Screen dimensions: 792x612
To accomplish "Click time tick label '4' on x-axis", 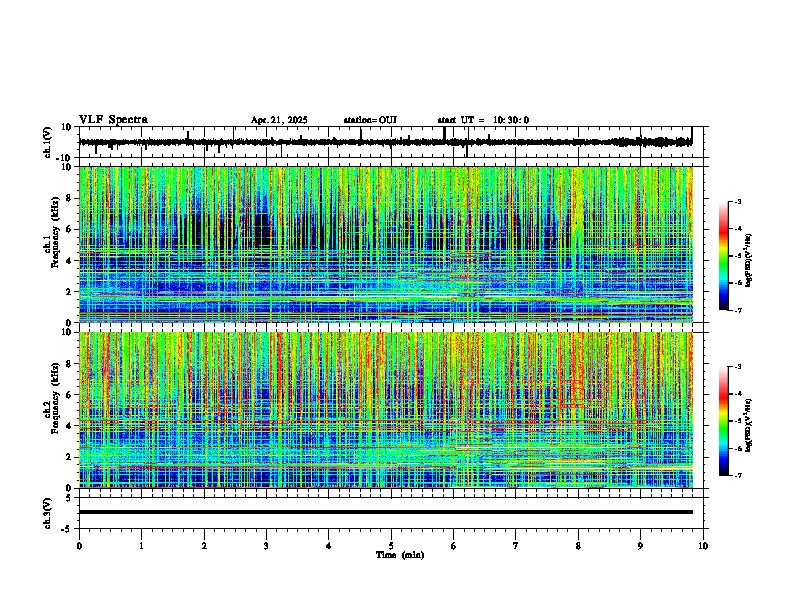I will point(329,546).
